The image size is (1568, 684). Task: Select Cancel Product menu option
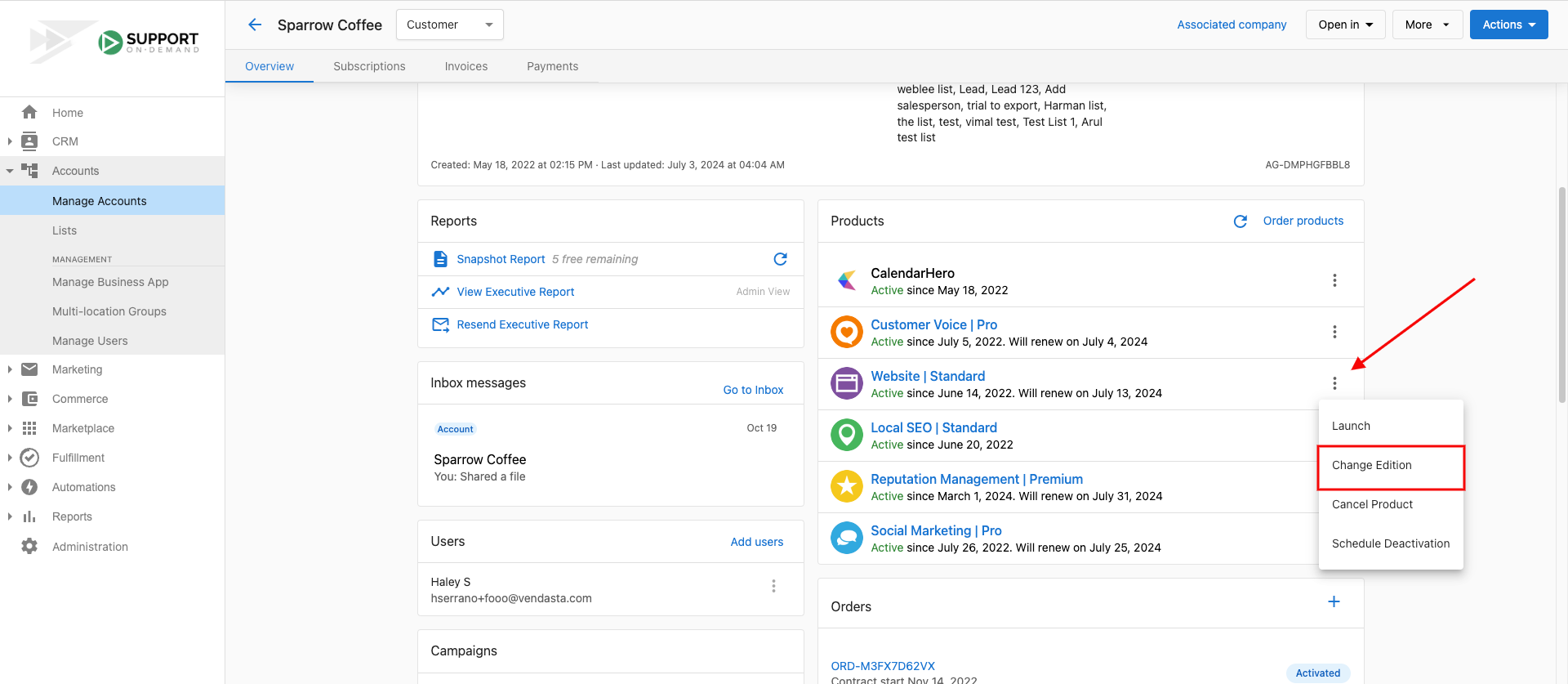pos(1391,504)
